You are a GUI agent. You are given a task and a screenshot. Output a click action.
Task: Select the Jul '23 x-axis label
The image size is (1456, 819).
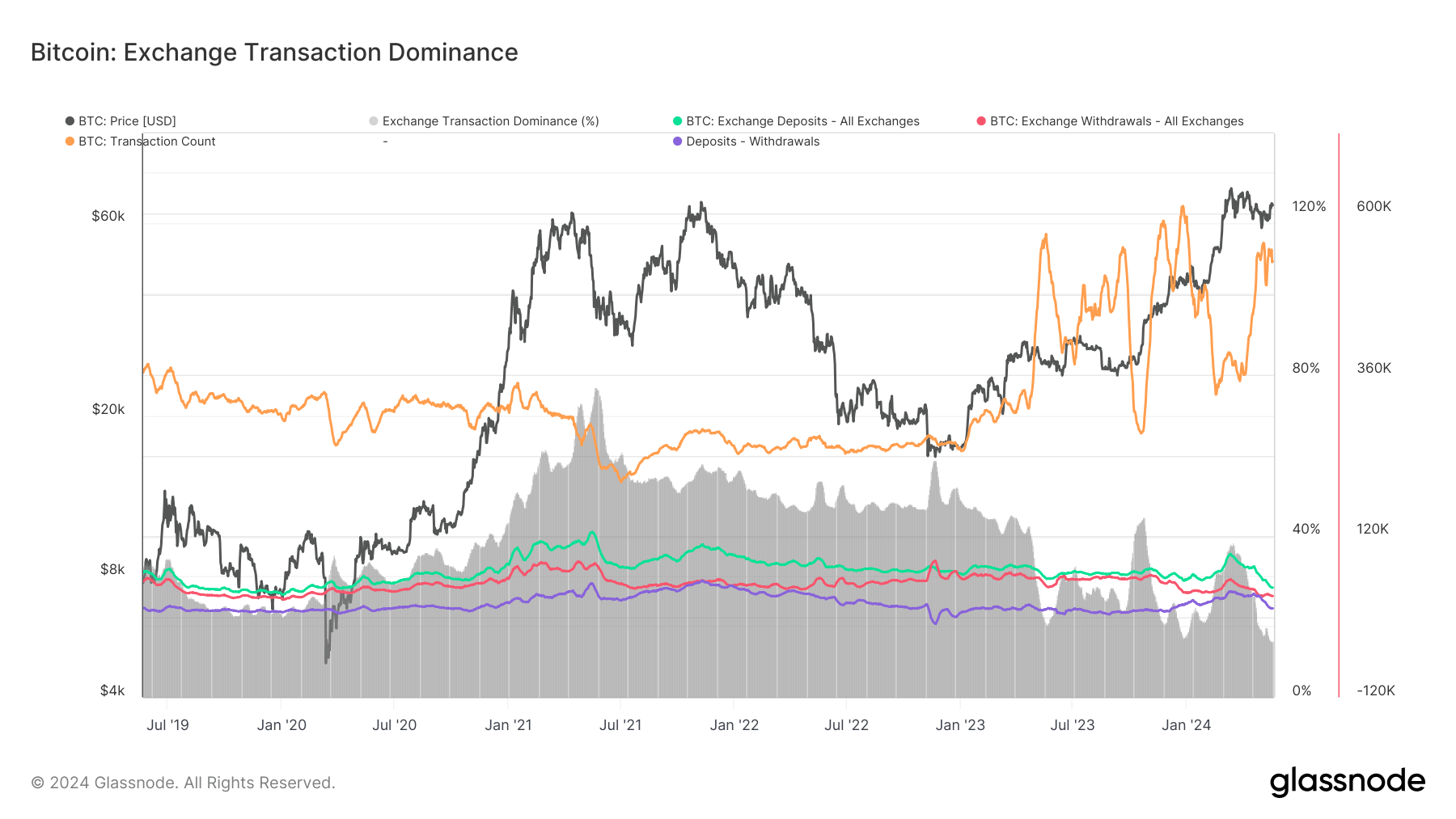coord(1072,725)
